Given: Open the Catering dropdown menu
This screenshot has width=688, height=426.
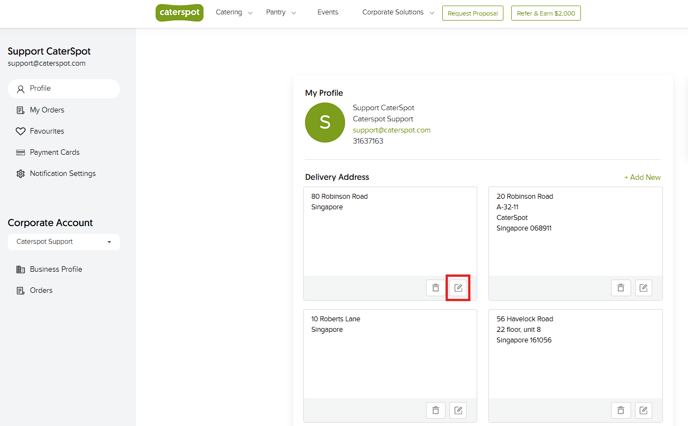Looking at the screenshot, I should (234, 12).
